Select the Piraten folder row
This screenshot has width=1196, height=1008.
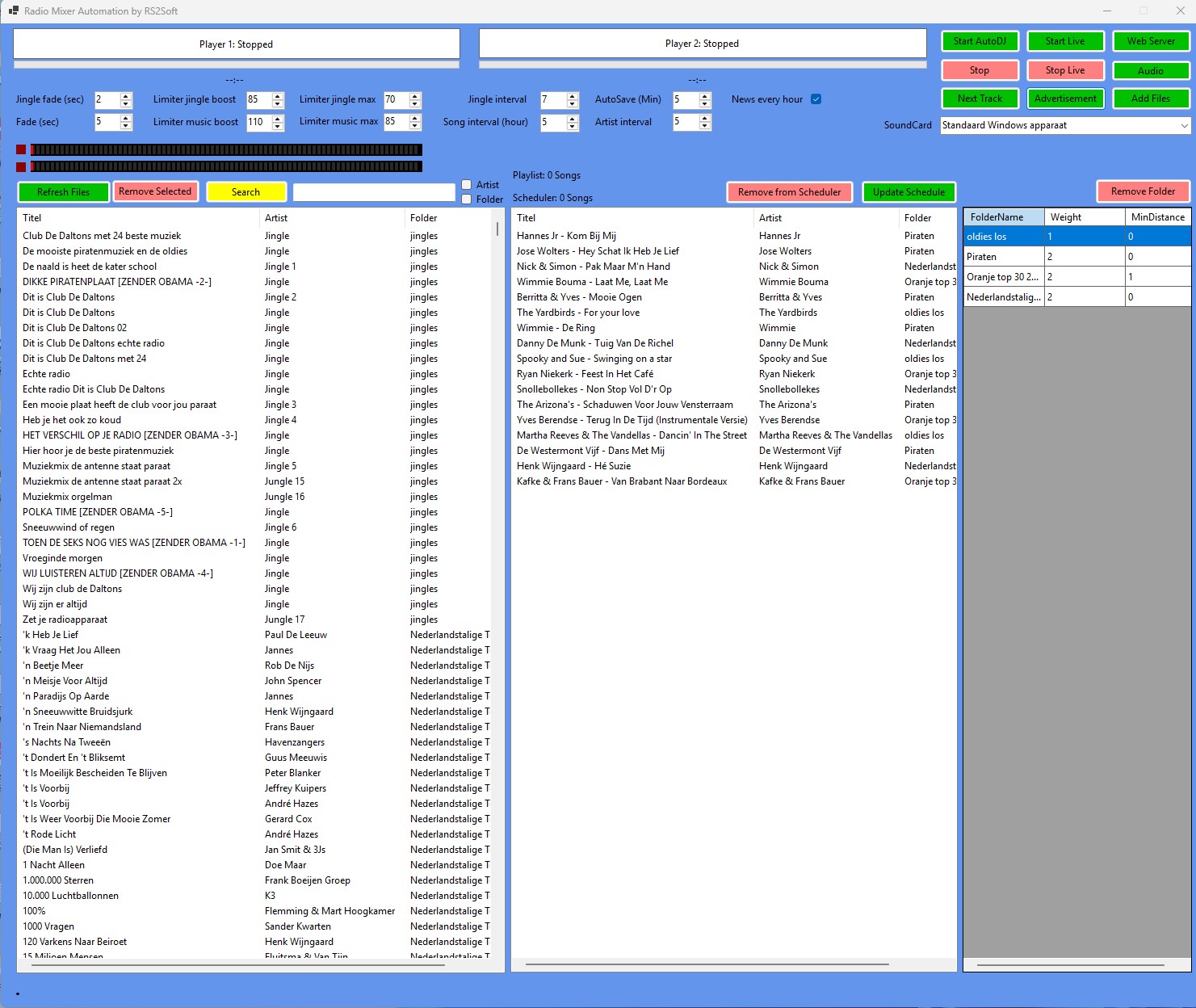[1003, 256]
